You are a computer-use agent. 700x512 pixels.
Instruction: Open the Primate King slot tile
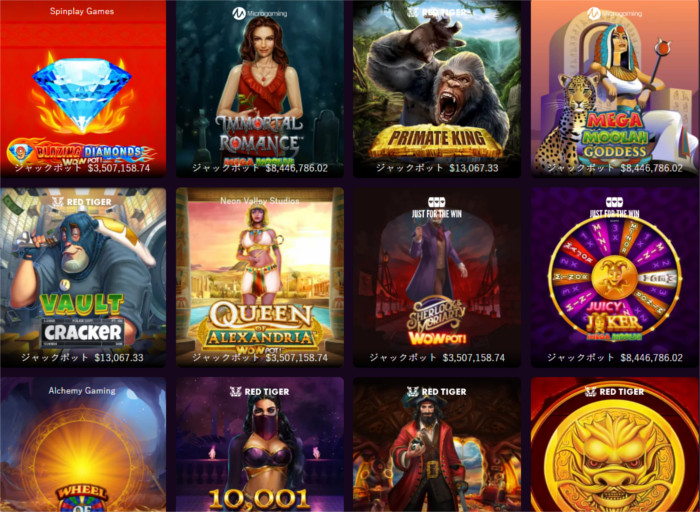tap(437, 88)
